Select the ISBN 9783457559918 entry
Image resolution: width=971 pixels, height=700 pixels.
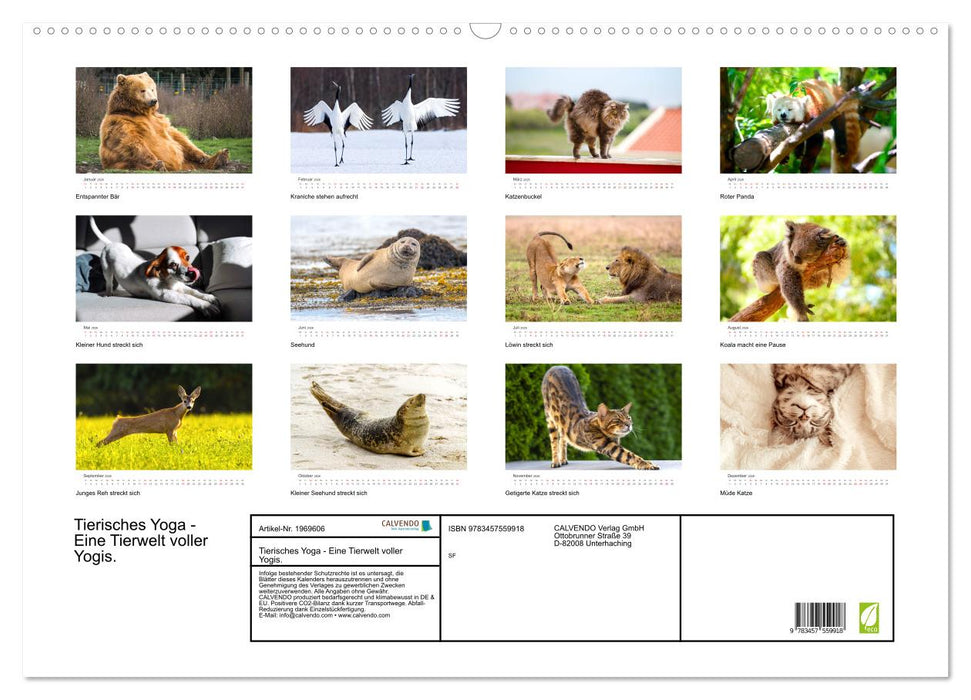[x=487, y=528]
